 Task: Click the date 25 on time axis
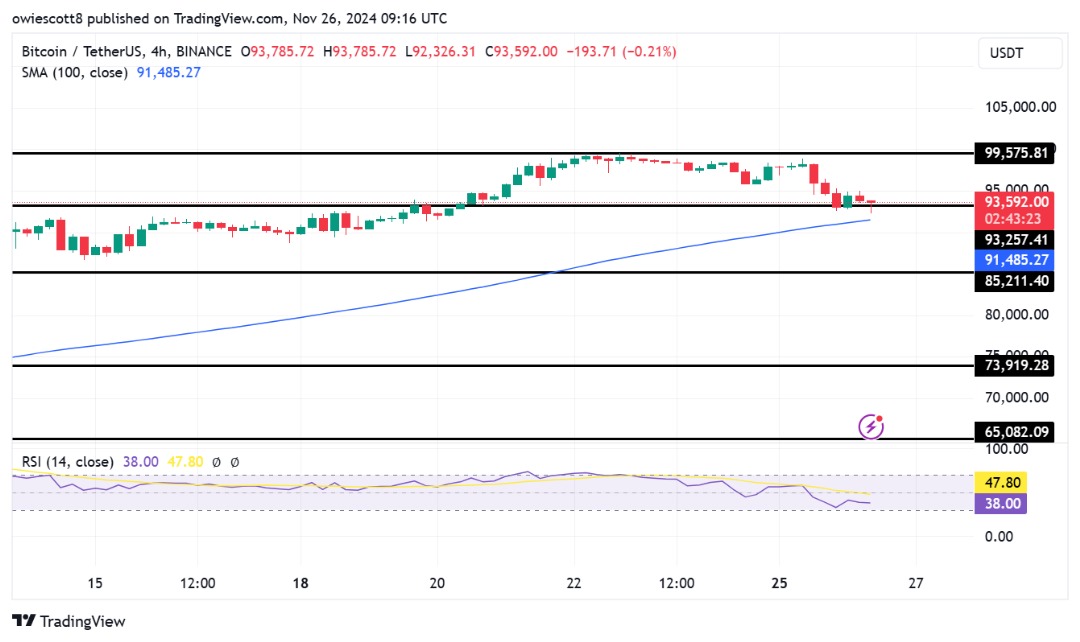[780, 583]
